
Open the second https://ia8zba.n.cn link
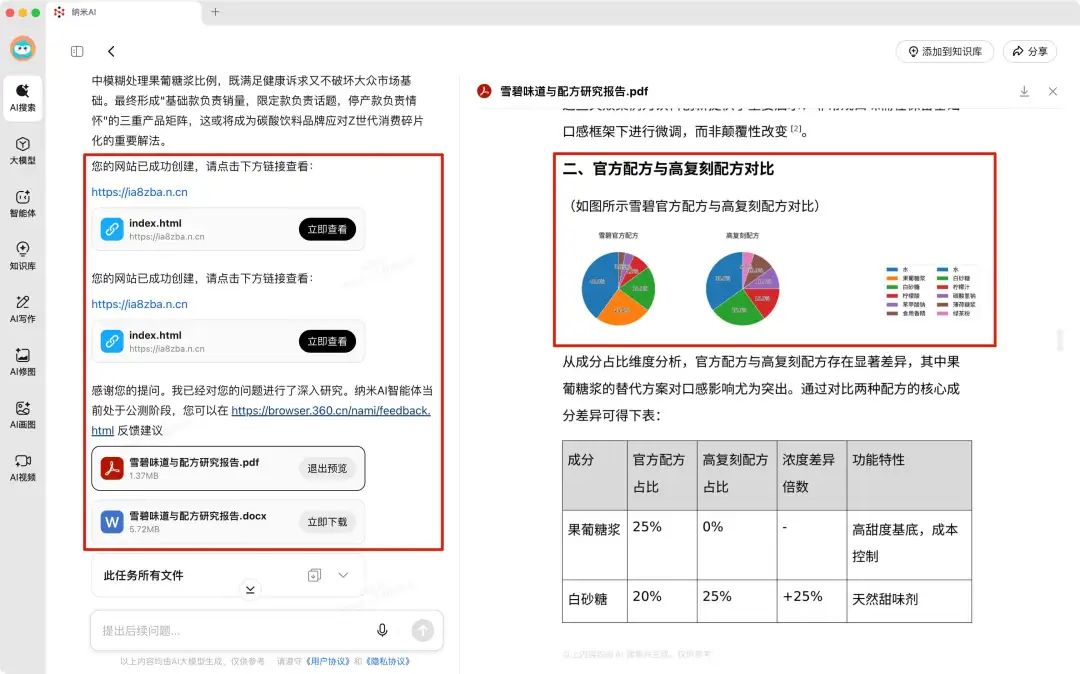pyautogui.click(x=140, y=304)
